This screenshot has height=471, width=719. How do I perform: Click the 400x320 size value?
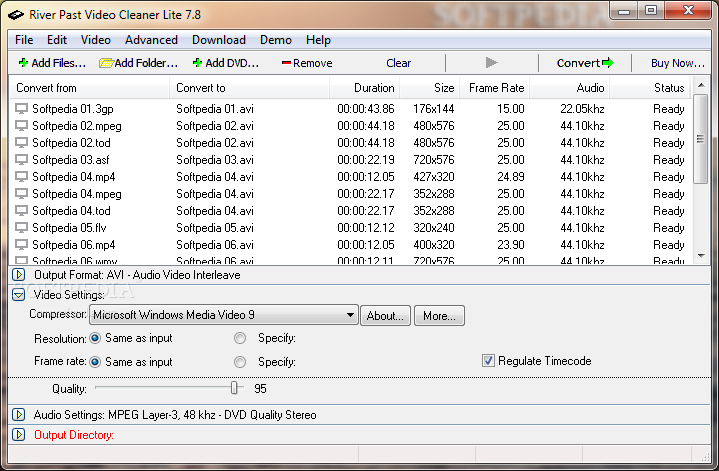[434, 244]
